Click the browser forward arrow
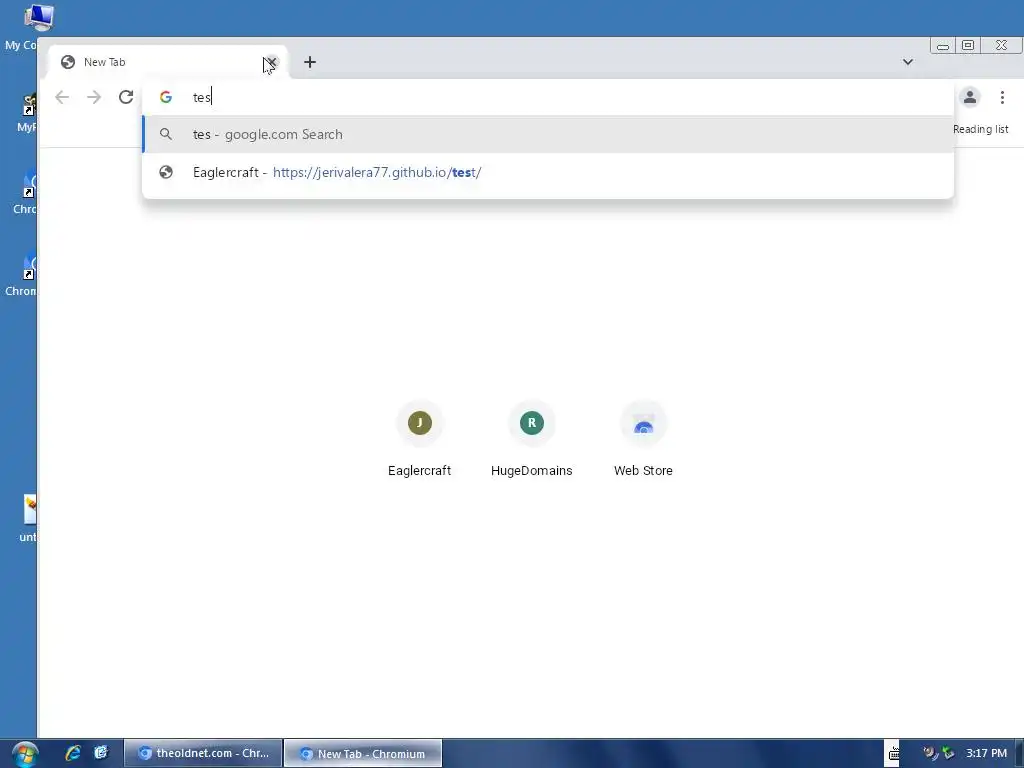 pos(94,97)
